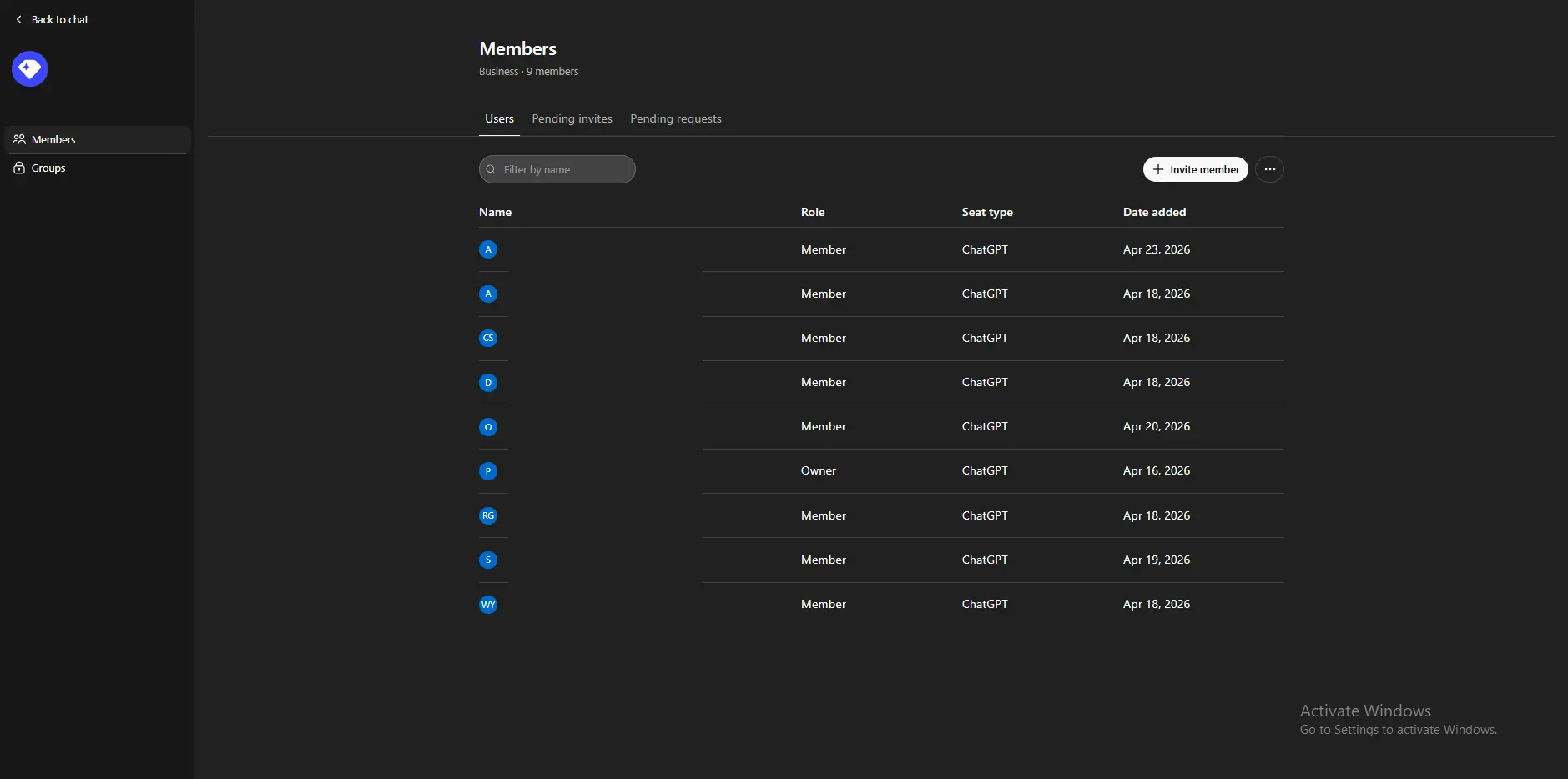
Task: Click the back arrow chevron
Action: point(18,19)
